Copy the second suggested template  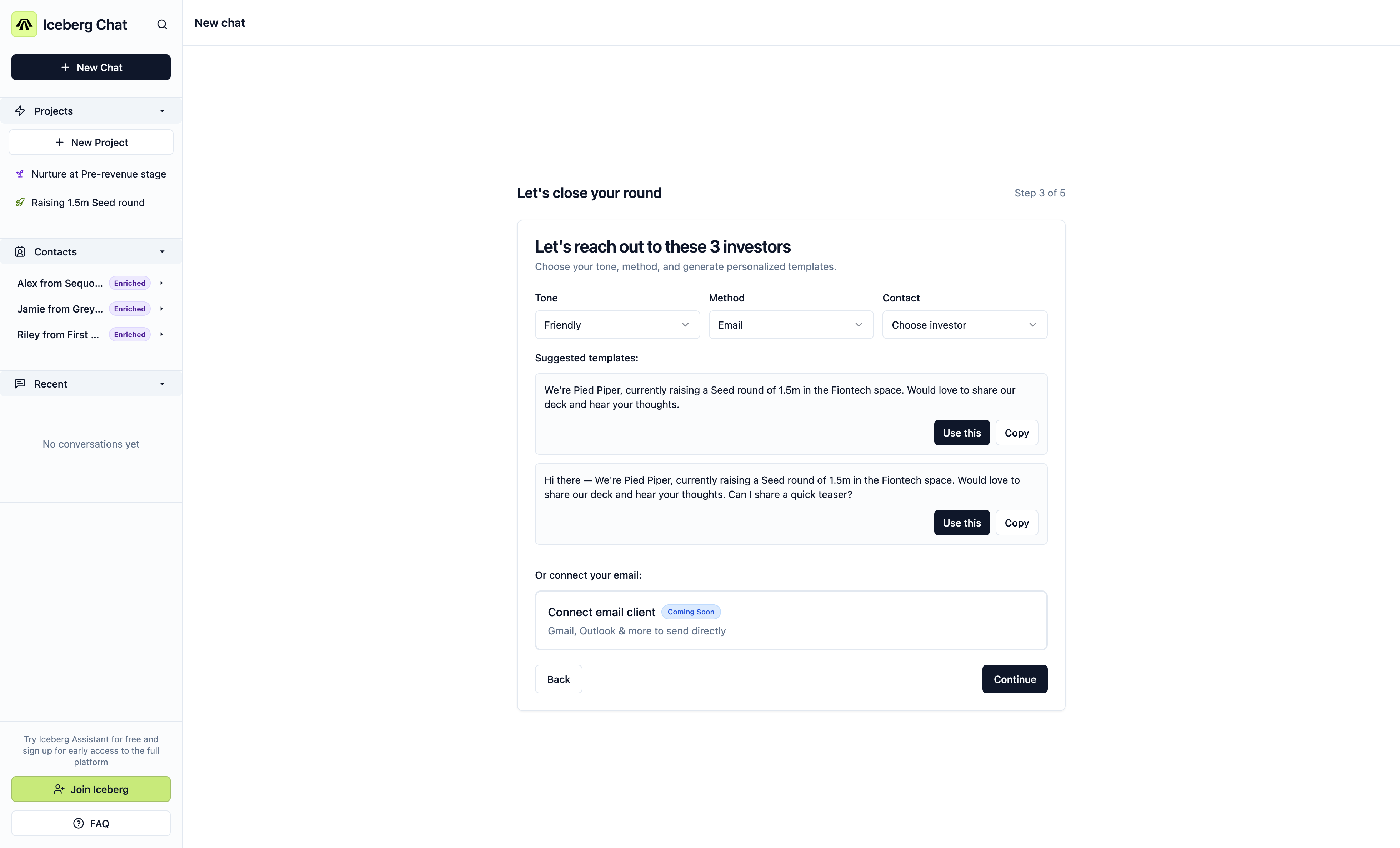[1016, 522]
